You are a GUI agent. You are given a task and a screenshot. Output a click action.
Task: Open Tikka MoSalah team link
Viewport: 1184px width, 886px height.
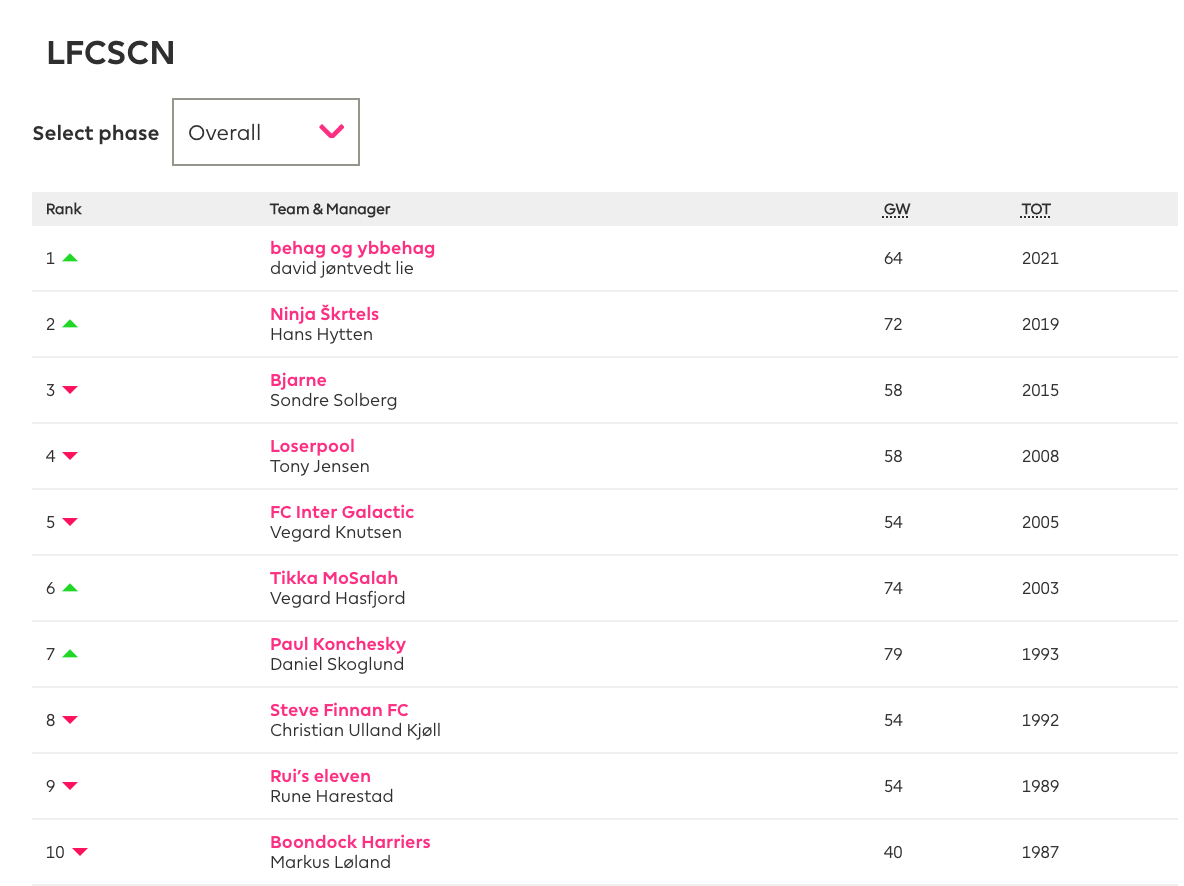tap(333, 578)
